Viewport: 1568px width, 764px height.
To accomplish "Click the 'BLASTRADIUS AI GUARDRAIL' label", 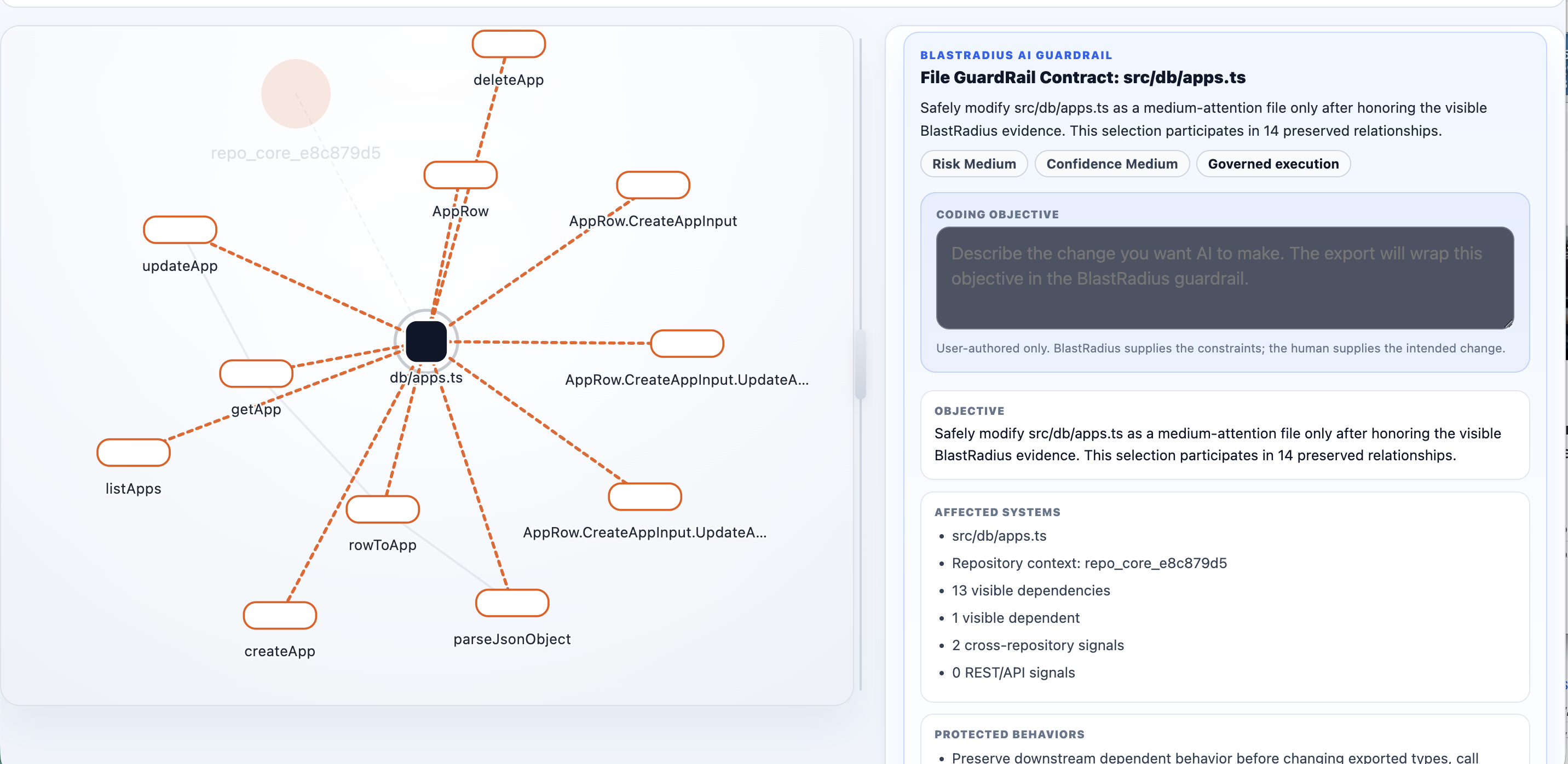I will (x=1016, y=55).
